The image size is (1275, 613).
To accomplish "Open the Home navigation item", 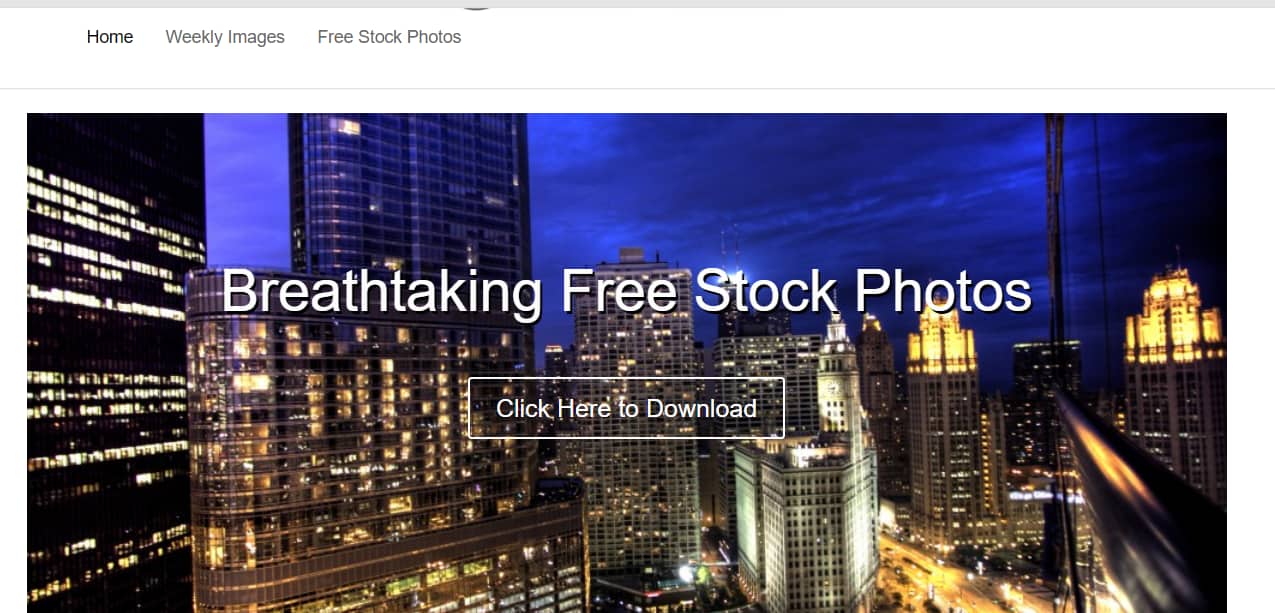I will (x=110, y=37).
